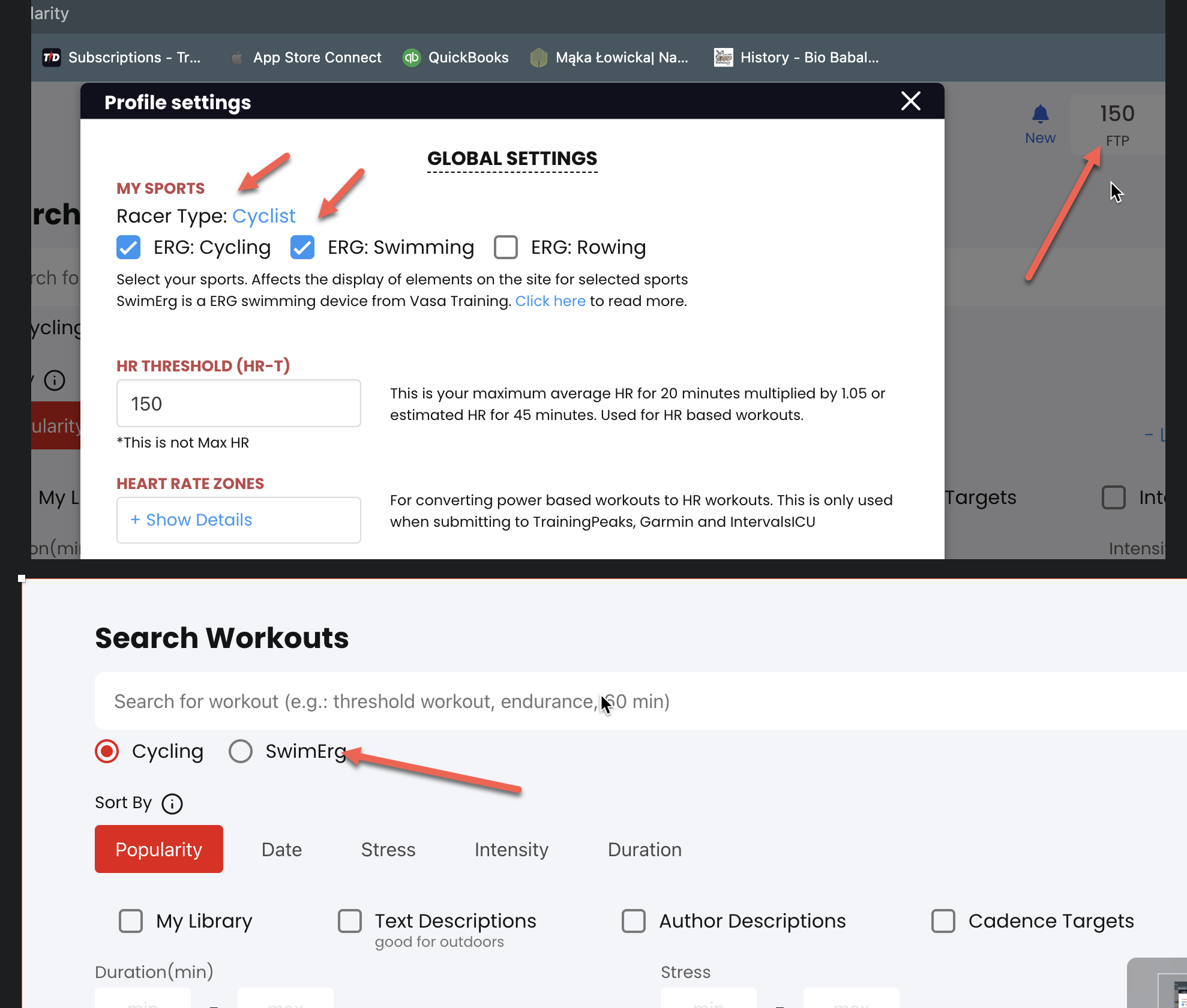This screenshot has height=1008, width=1187.
Task: Open the Racer Type Cyclist selector
Action: point(263,216)
